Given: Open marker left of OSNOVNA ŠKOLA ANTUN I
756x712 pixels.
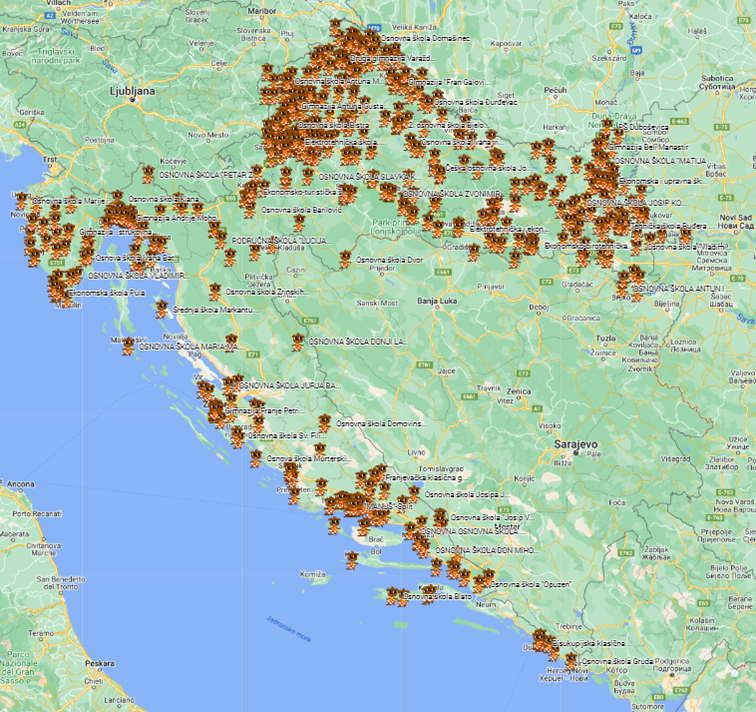Looking at the screenshot, I should (623, 288).
